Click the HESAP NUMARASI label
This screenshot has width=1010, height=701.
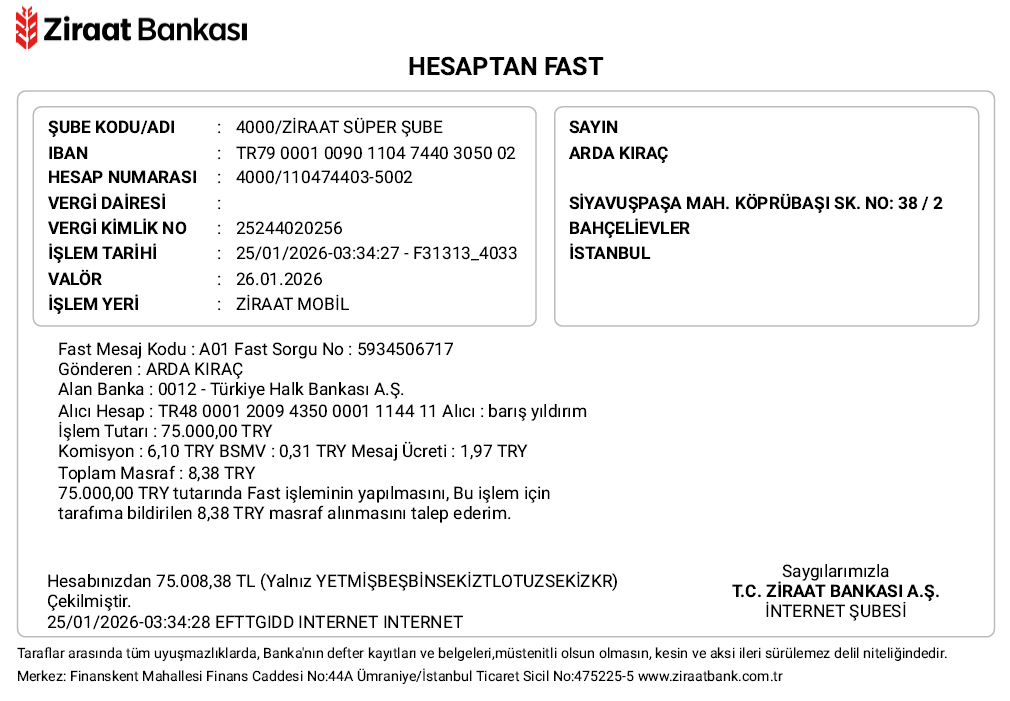pos(122,177)
